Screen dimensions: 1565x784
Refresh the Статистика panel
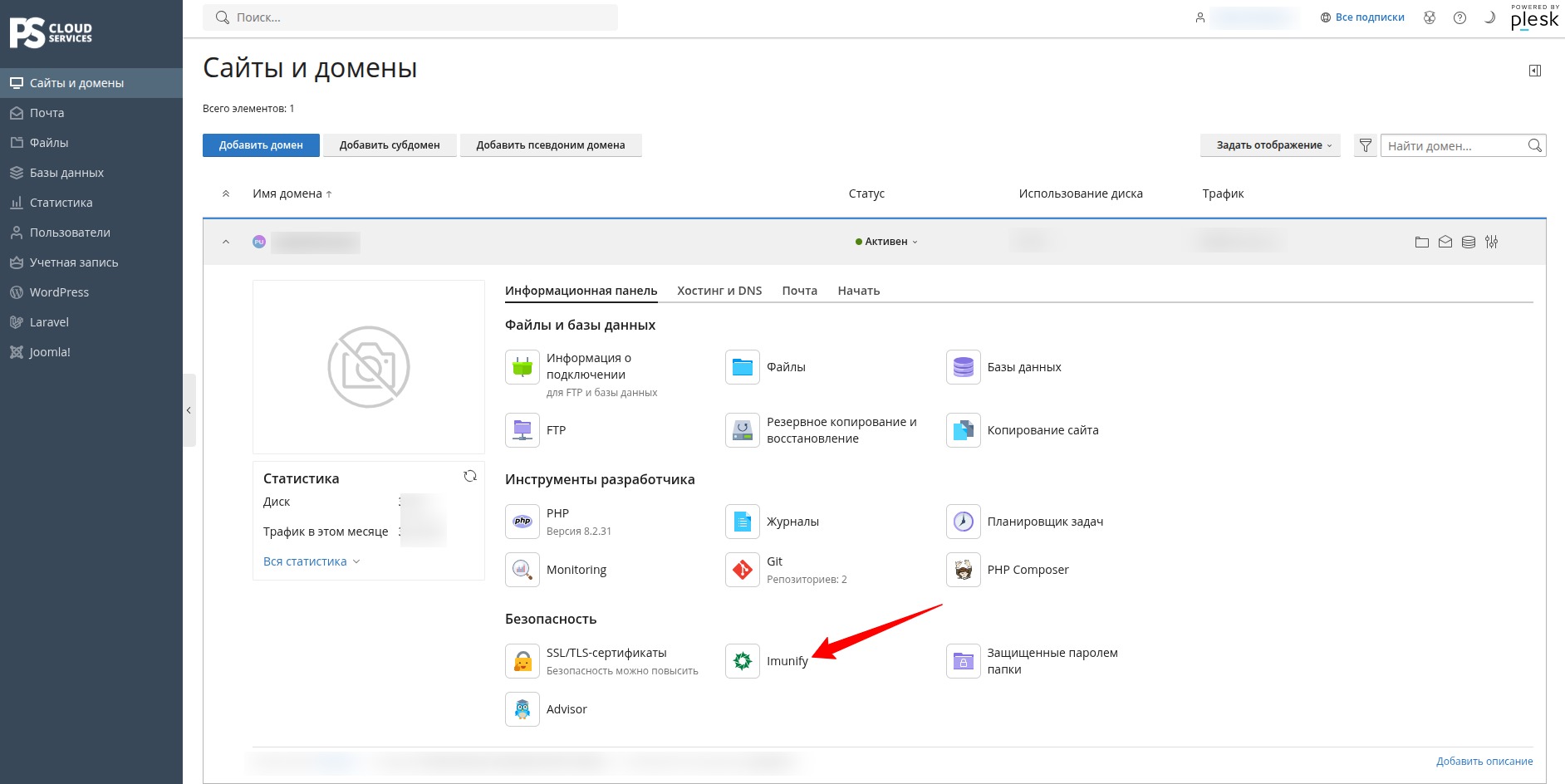tap(470, 476)
